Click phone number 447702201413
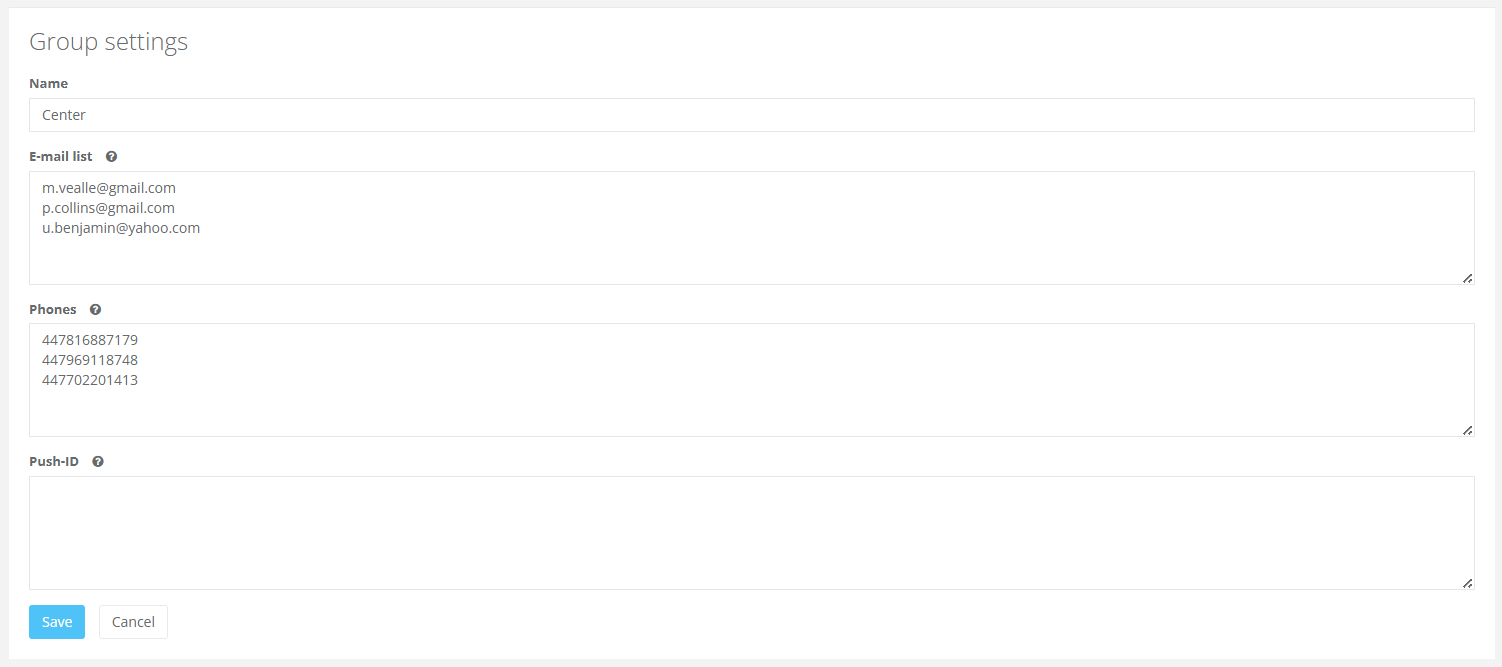This screenshot has width=1502, height=667. [90, 380]
